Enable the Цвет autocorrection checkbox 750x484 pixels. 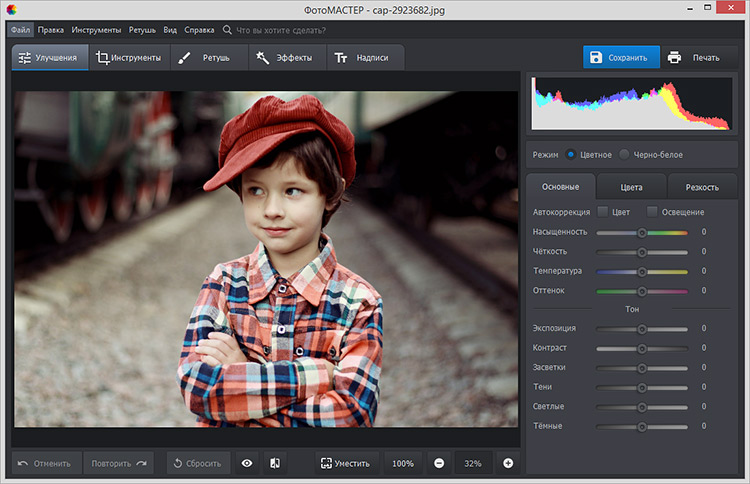click(603, 212)
